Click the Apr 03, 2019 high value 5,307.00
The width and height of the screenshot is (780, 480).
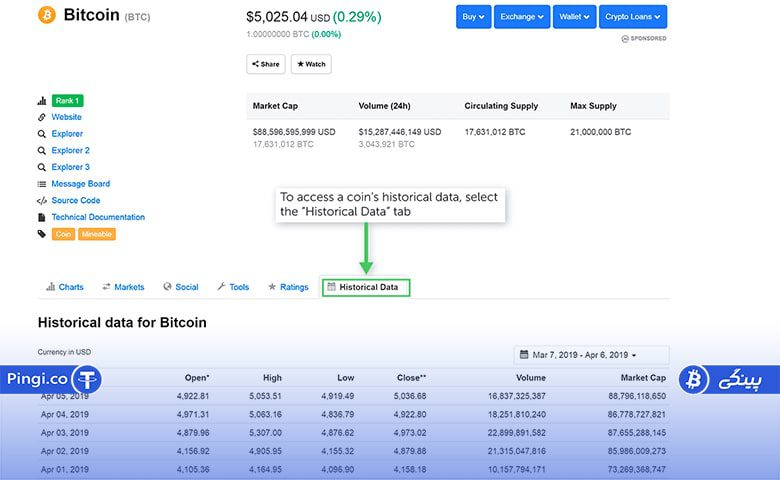[265, 433]
